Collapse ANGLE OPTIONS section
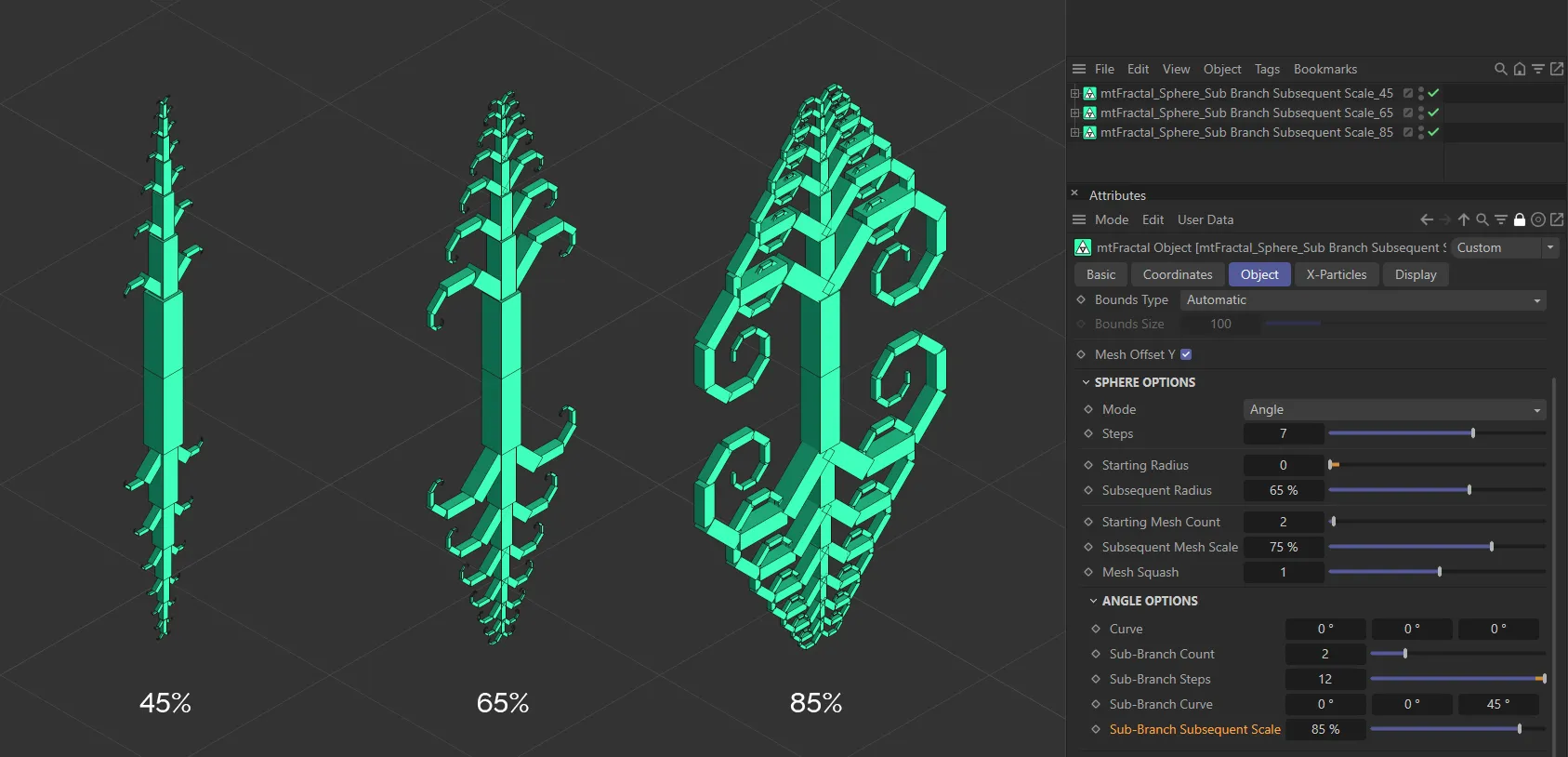 tap(1093, 601)
